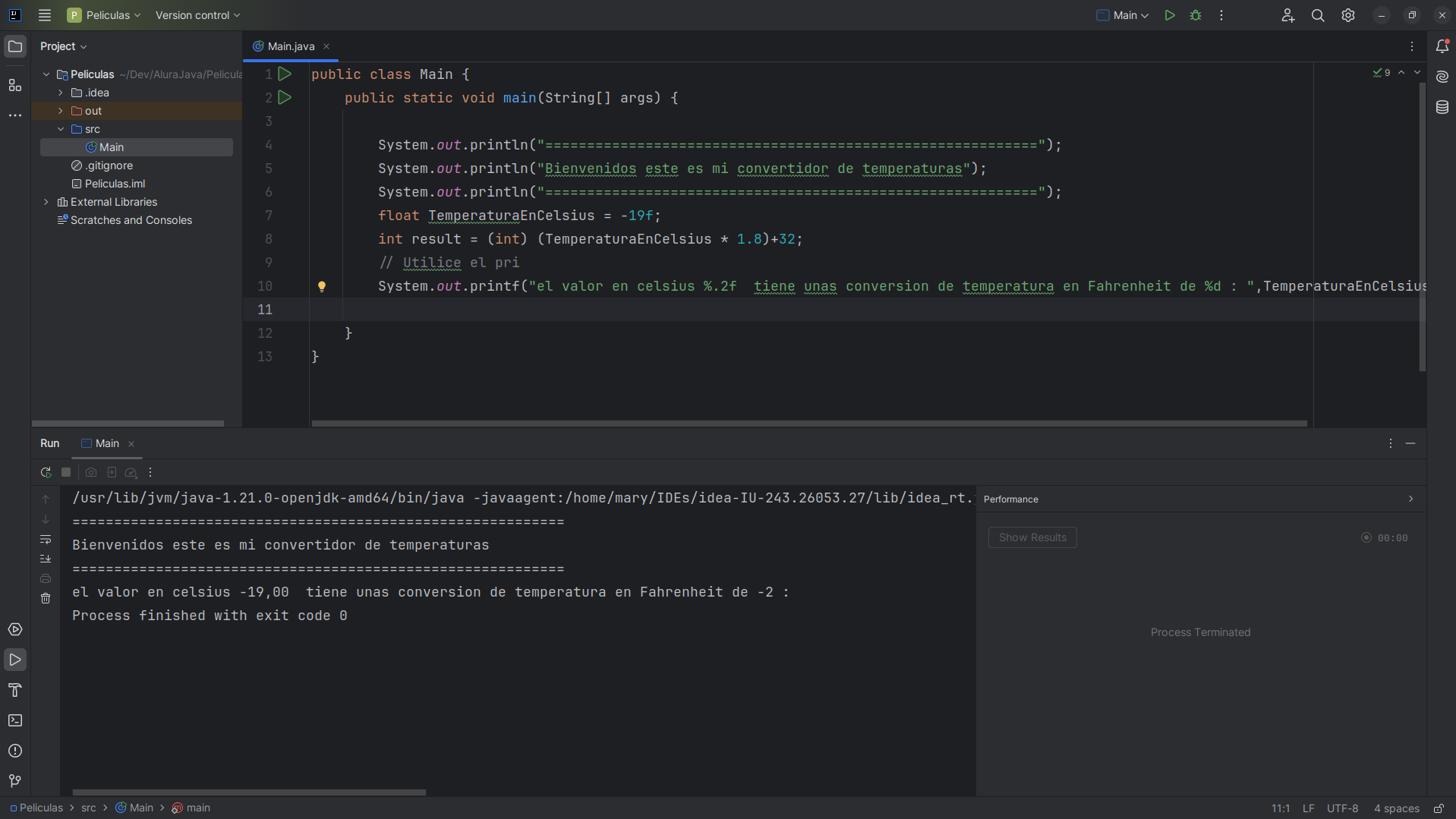Select Main class in project tree
This screenshot has height=819, width=1456.
[x=137, y=147]
